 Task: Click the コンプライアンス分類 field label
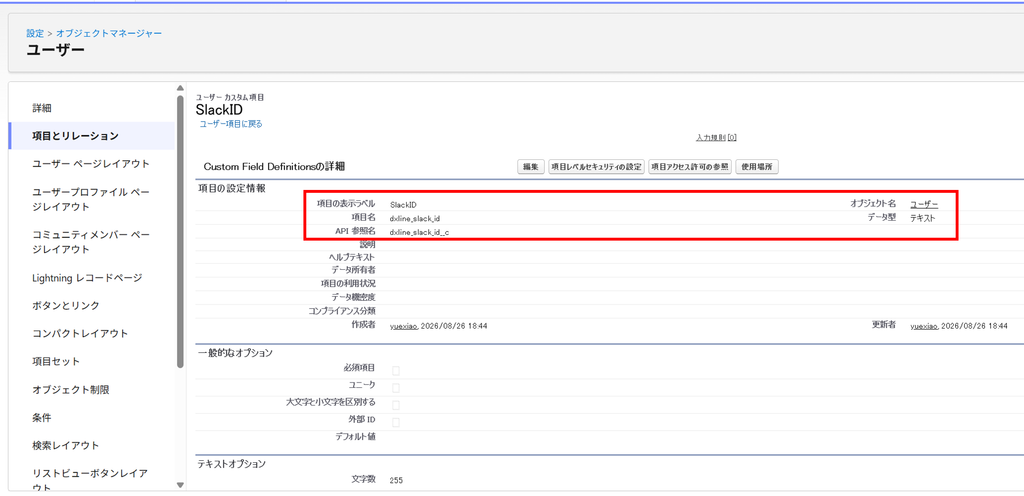342,311
